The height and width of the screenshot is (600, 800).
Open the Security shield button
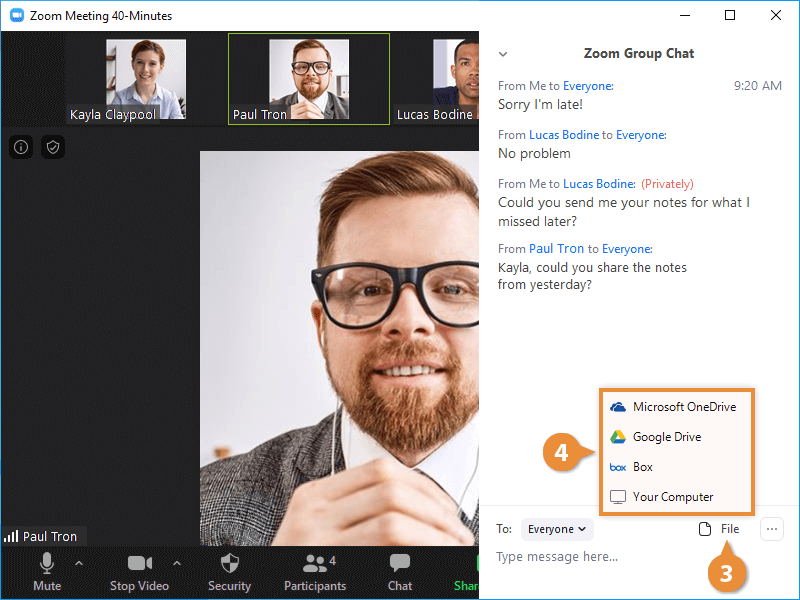pos(230,572)
